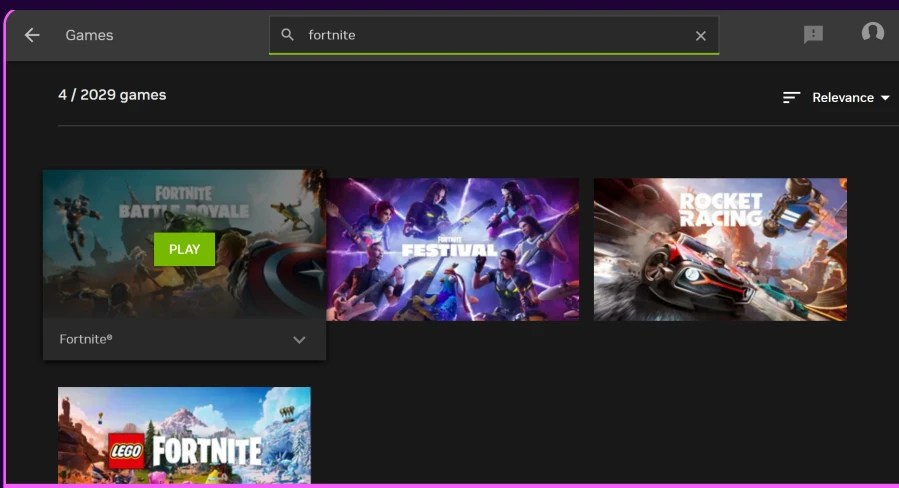Open the user profile avatar

872,33
